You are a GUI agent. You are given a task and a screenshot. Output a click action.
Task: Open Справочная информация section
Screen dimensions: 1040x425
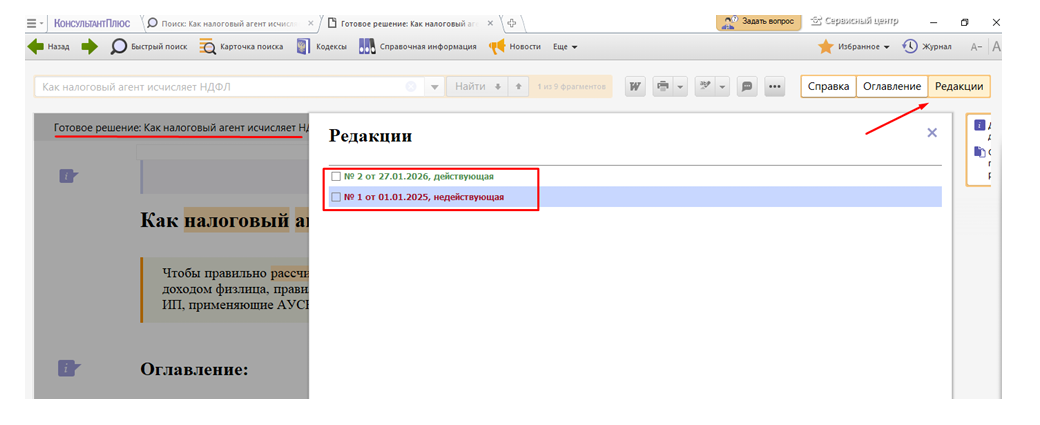pyautogui.click(x=417, y=46)
